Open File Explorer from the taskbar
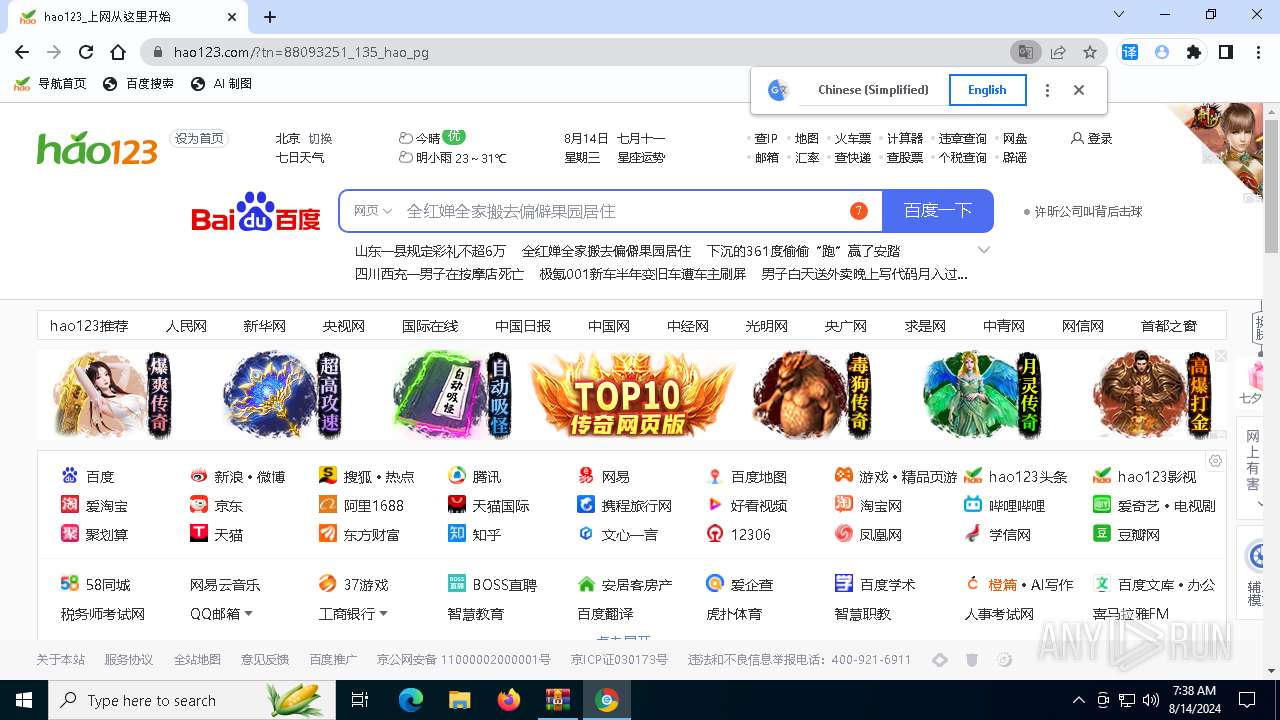Screen dimensions: 1280x720 point(460,700)
